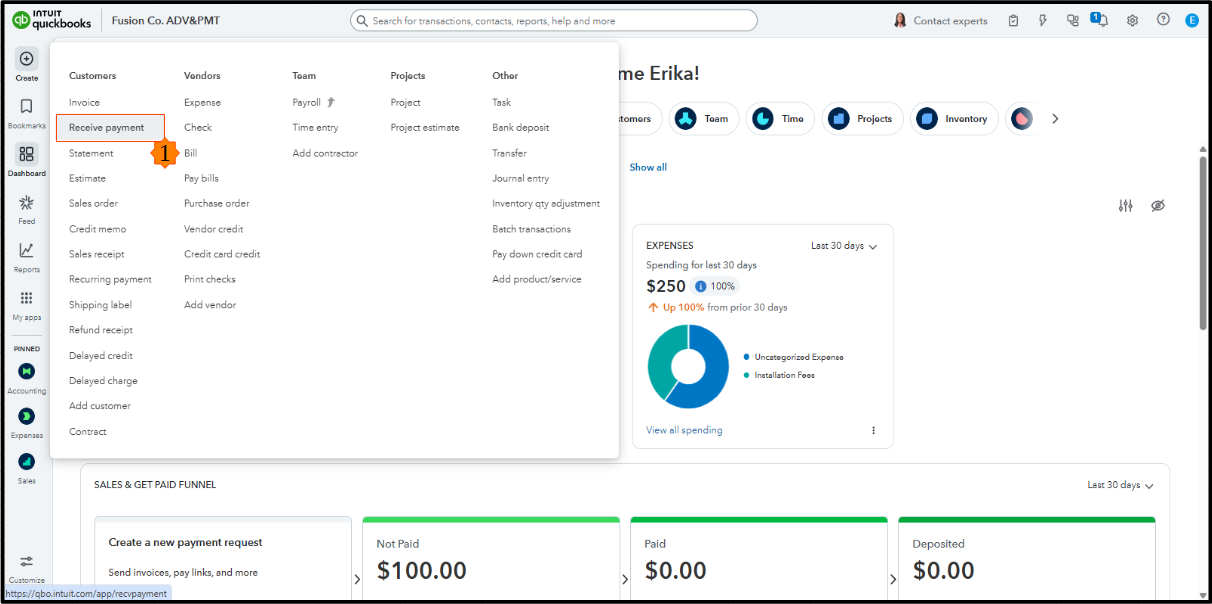Open the Feed icon in sidebar
1212x604 pixels.
(x=26, y=203)
